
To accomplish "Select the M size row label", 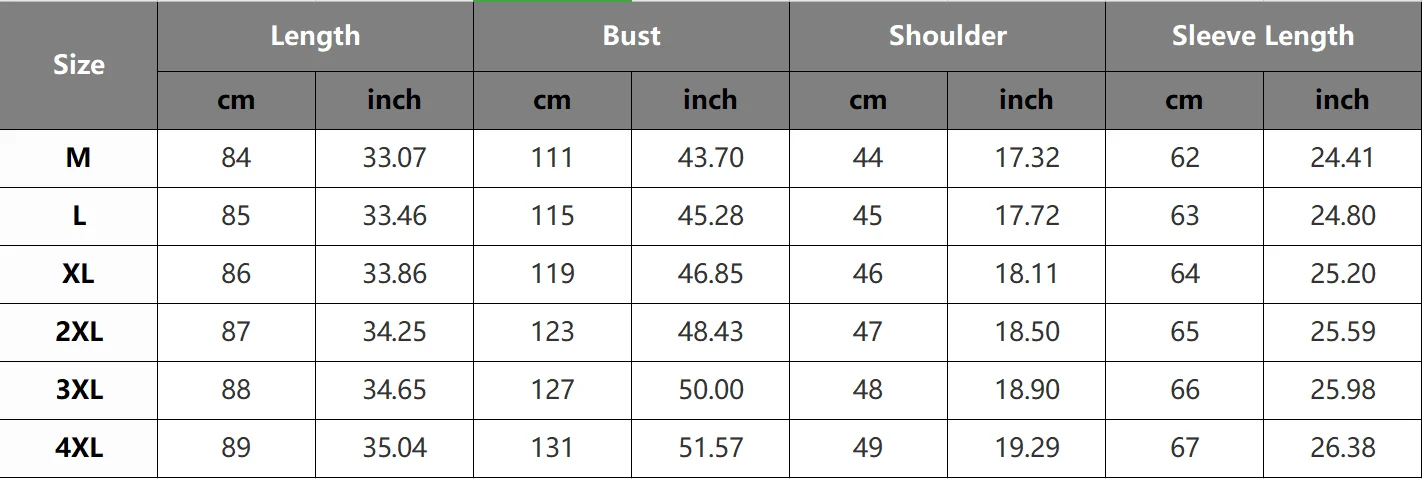I will (x=78, y=158).
